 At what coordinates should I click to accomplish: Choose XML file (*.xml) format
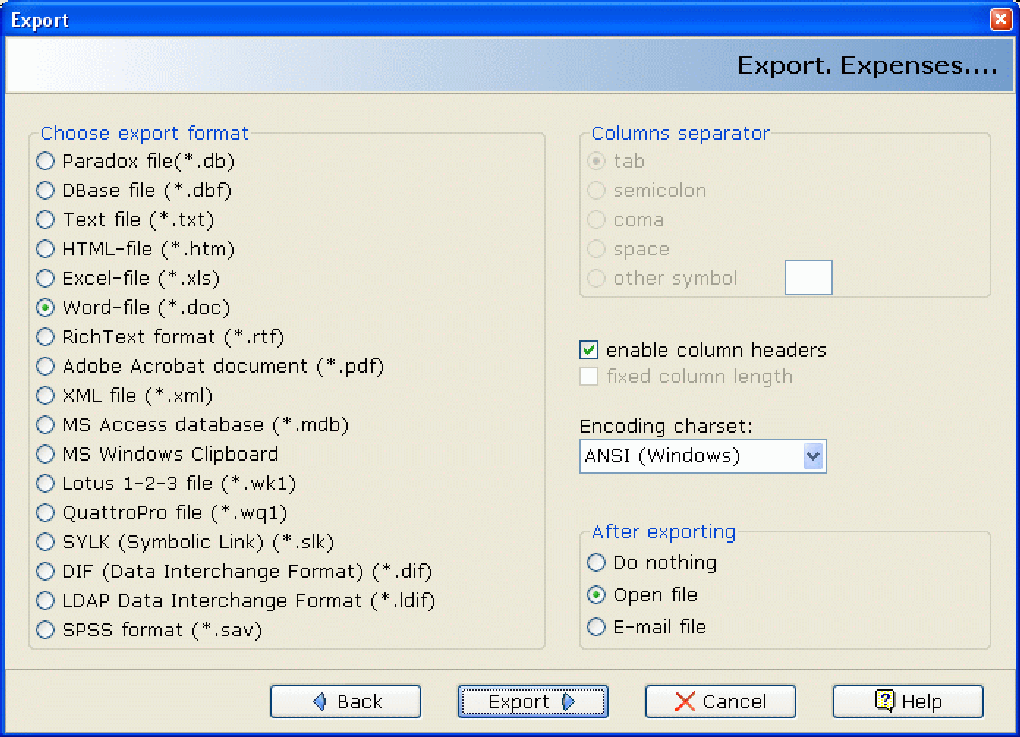pos(46,395)
